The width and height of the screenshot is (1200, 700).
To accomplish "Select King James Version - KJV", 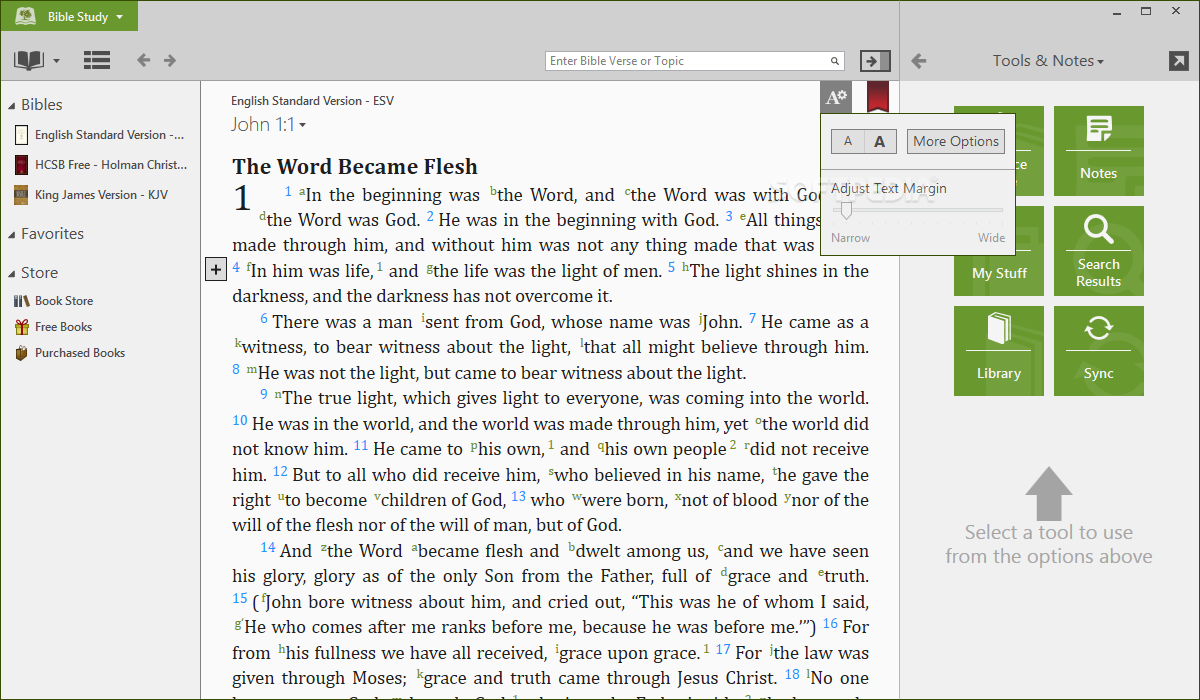I will point(100,195).
